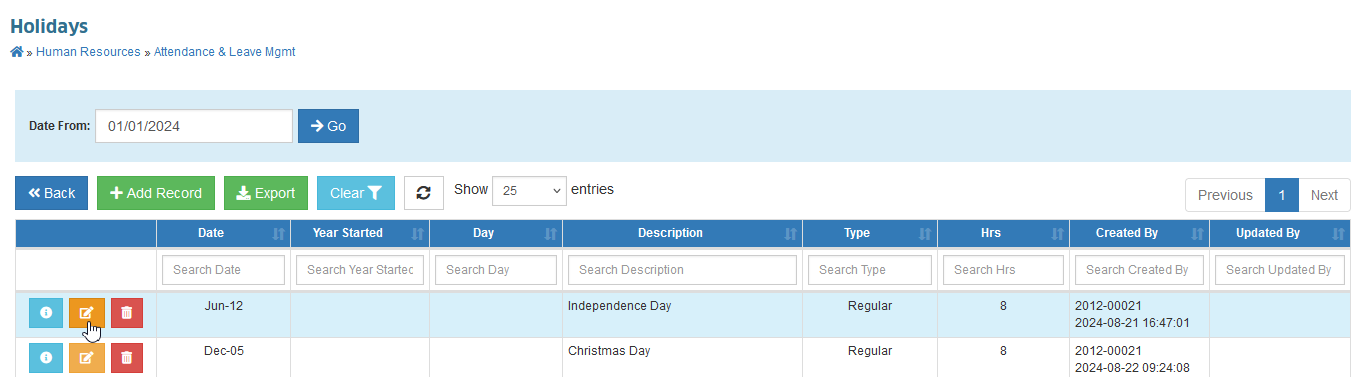
Task: Click the refresh icon button
Action: pos(424,193)
